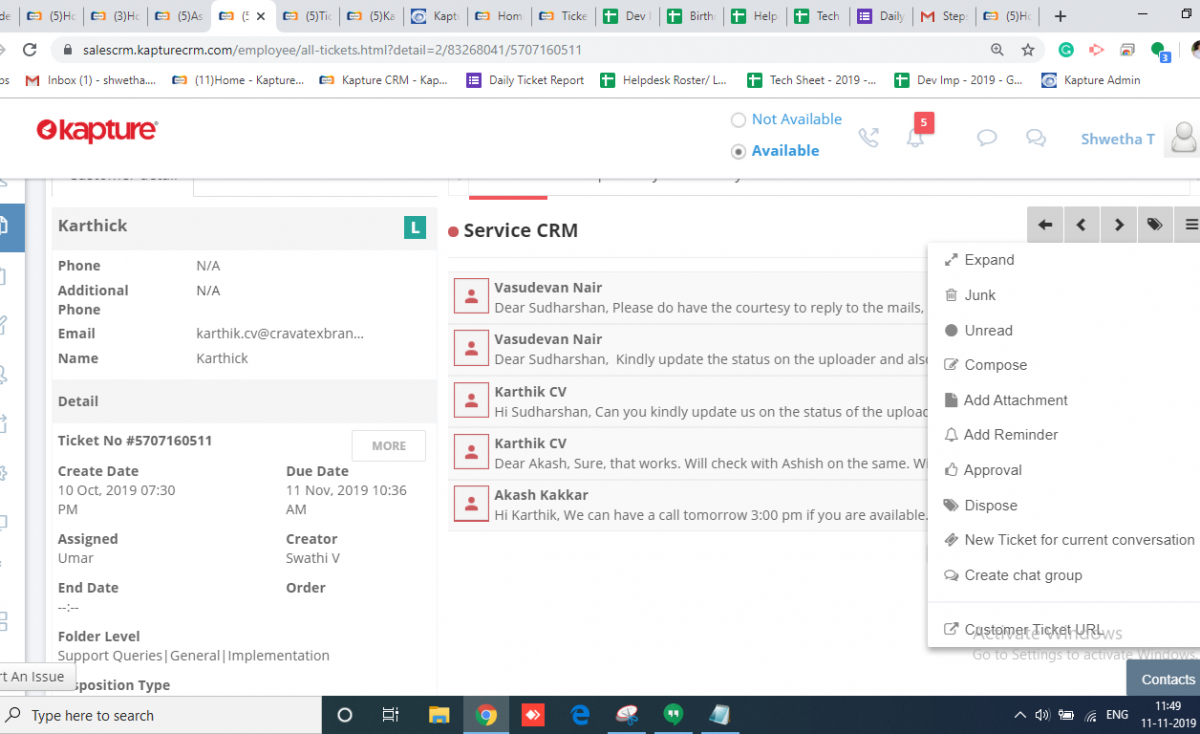Click the Shwetha T profile avatar
The height and width of the screenshot is (734, 1200).
click(x=1183, y=138)
